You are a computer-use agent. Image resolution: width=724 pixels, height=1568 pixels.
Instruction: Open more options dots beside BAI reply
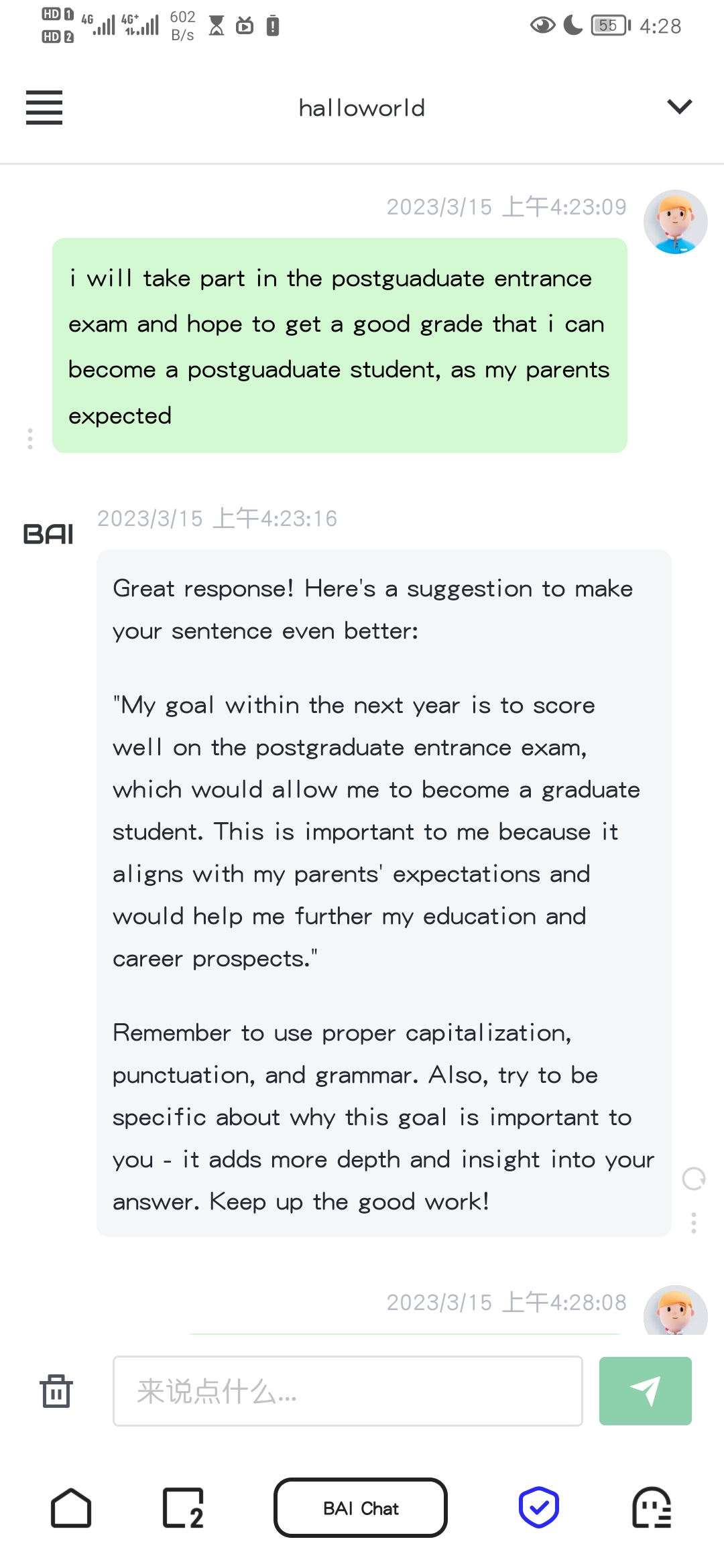pyautogui.click(x=693, y=1223)
